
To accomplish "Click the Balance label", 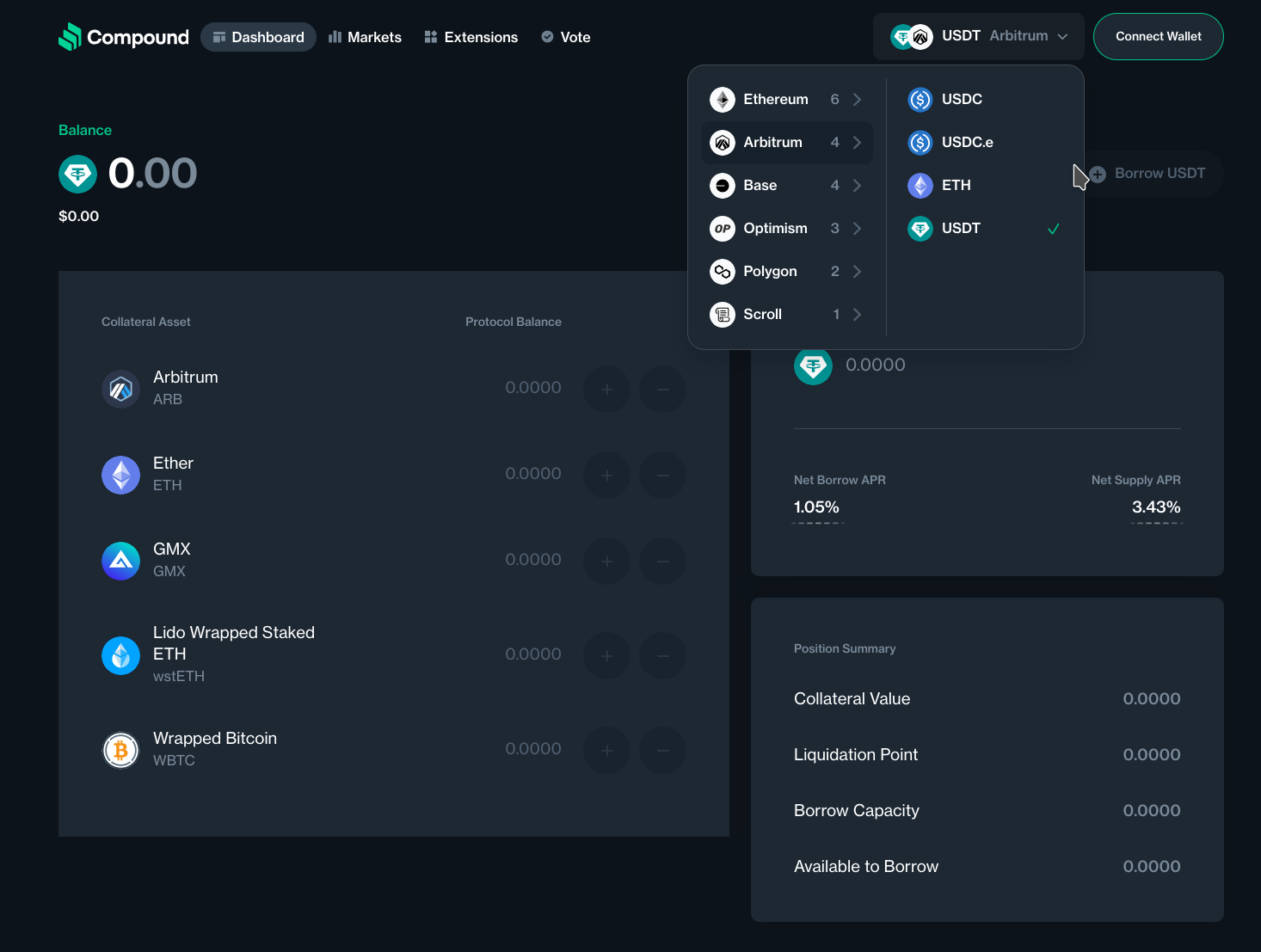I will click(x=85, y=130).
